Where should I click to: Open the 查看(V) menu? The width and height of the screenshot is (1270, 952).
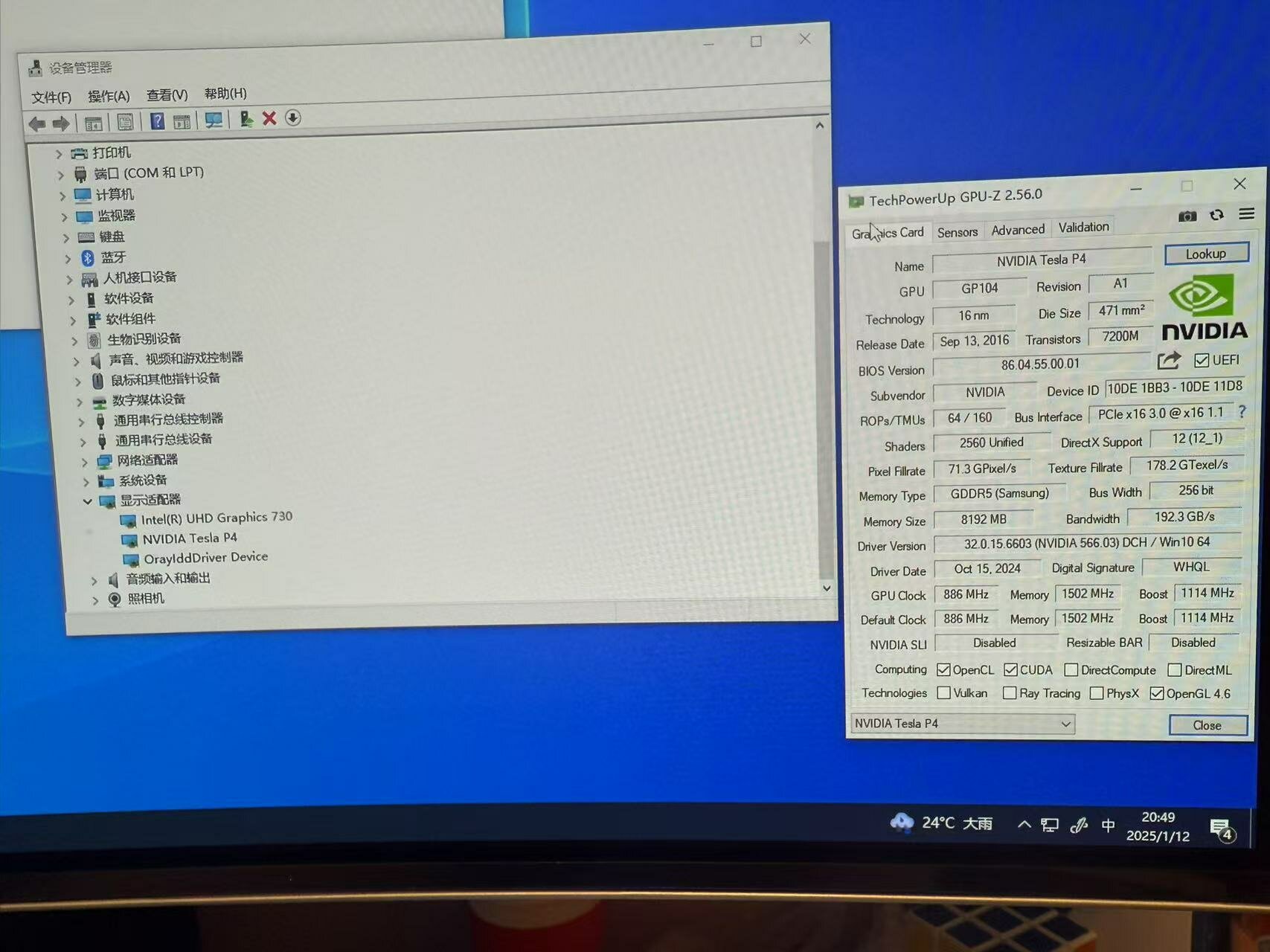(x=167, y=94)
